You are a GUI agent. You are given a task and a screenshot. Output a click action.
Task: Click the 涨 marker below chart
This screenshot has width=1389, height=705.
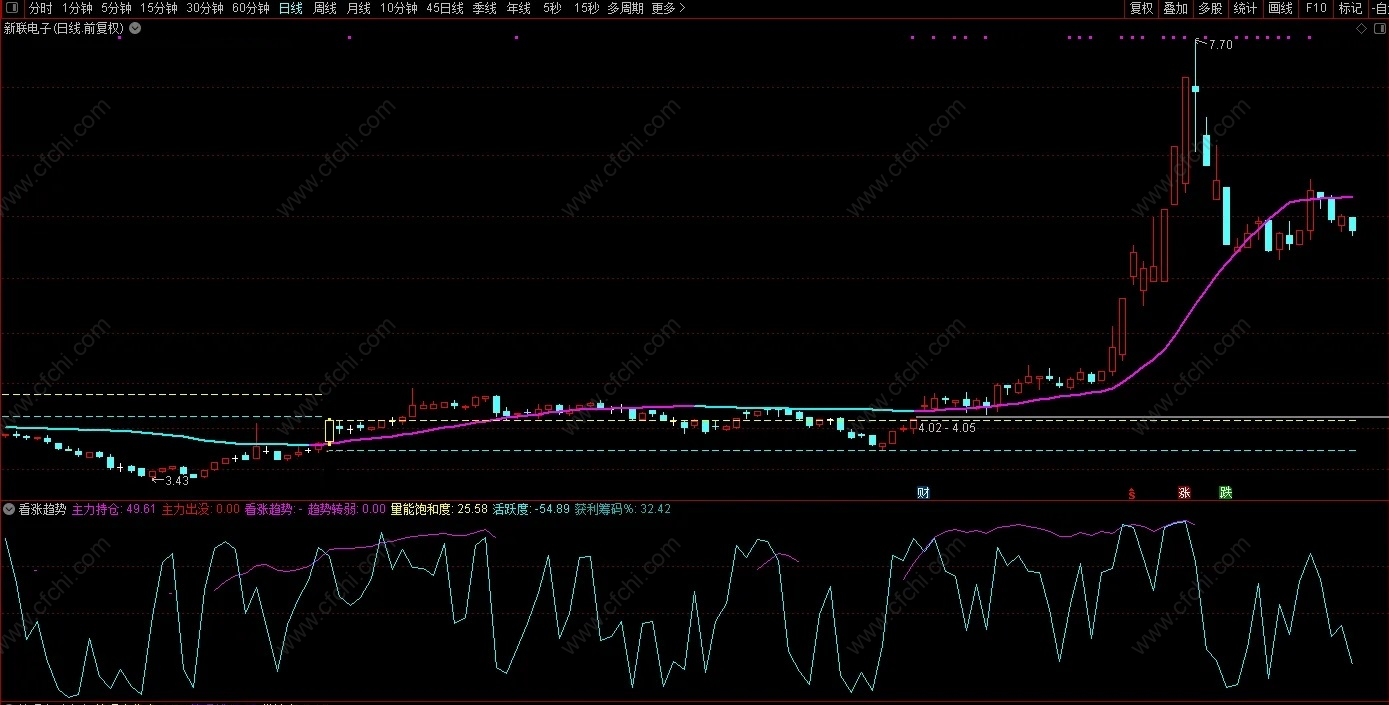point(1184,493)
